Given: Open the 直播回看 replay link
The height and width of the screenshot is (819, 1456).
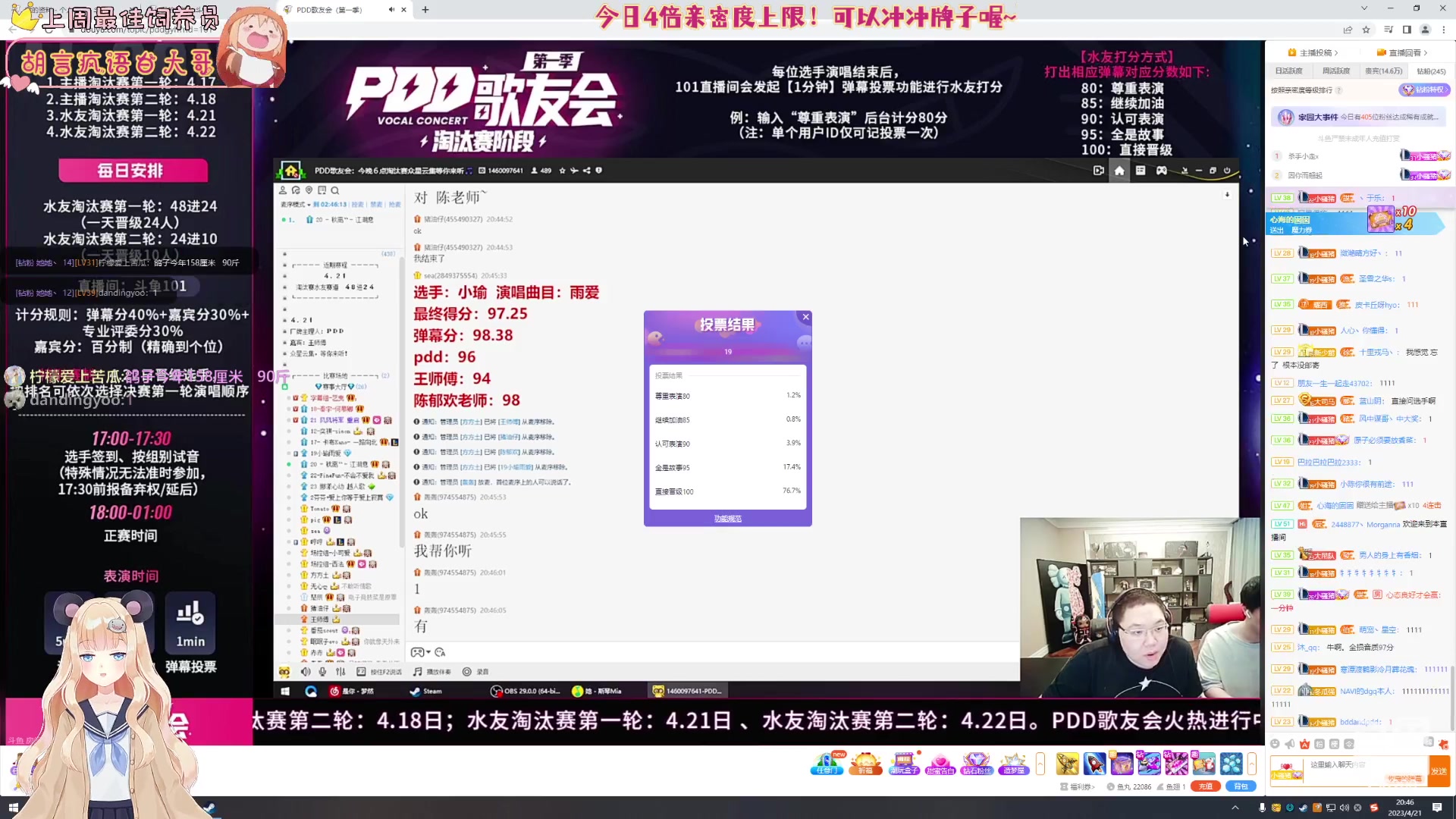Looking at the screenshot, I should coord(1402,52).
